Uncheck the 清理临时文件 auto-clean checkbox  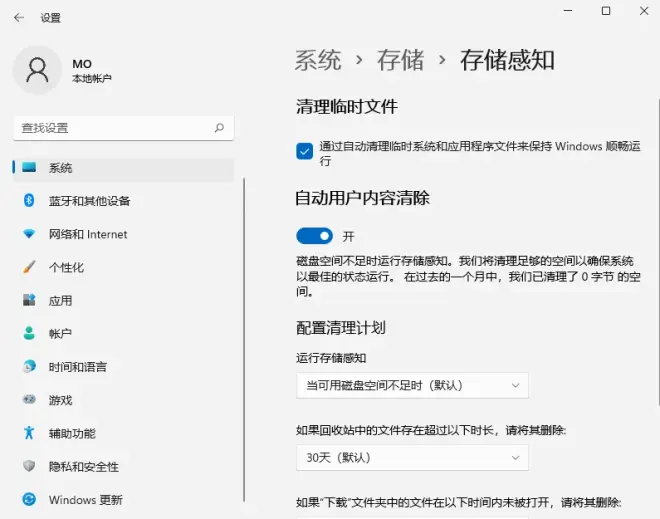304,151
